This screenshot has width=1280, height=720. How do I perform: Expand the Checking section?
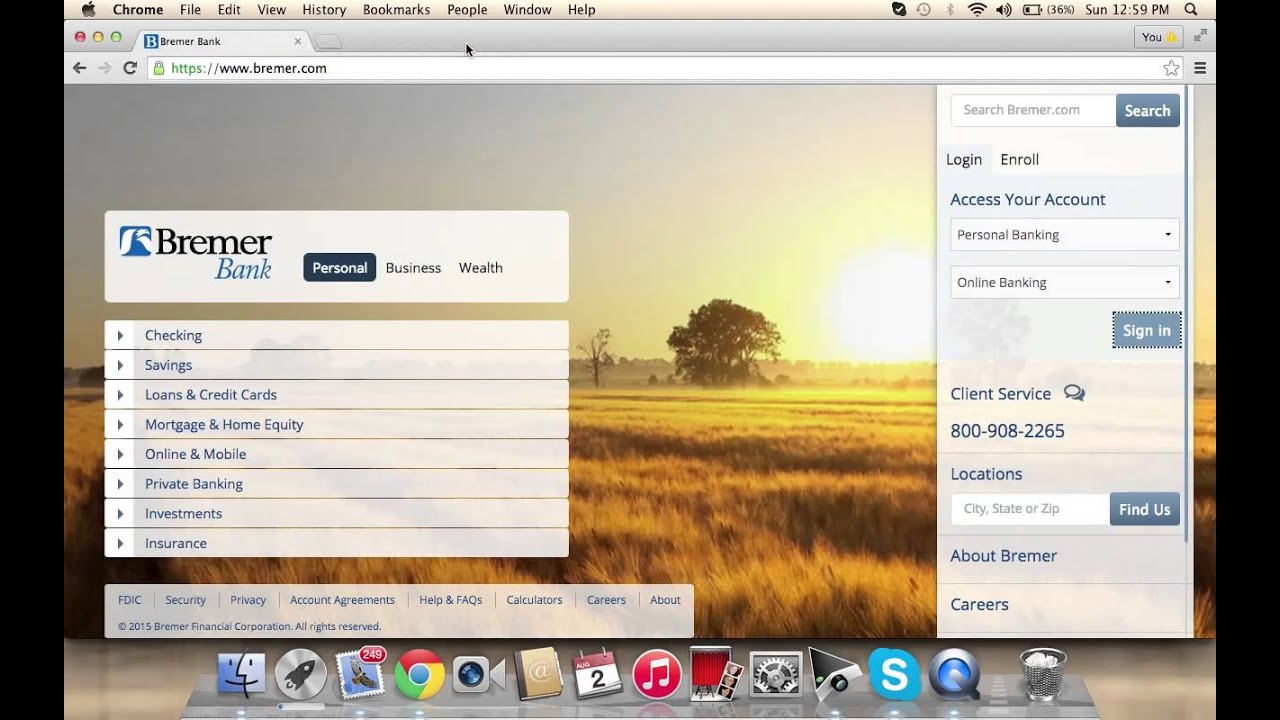(336, 335)
